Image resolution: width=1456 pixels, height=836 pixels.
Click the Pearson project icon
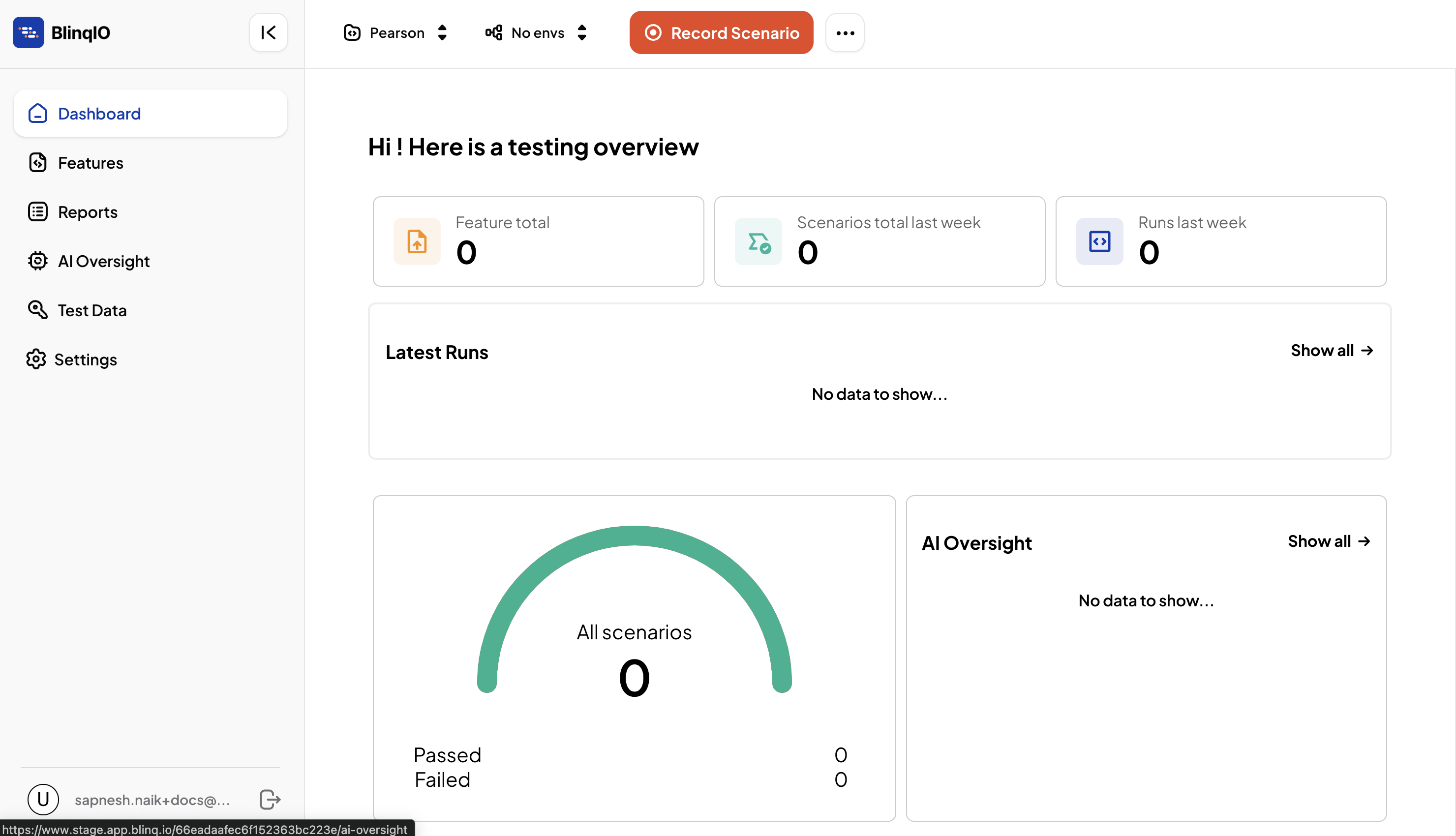(x=352, y=33)
